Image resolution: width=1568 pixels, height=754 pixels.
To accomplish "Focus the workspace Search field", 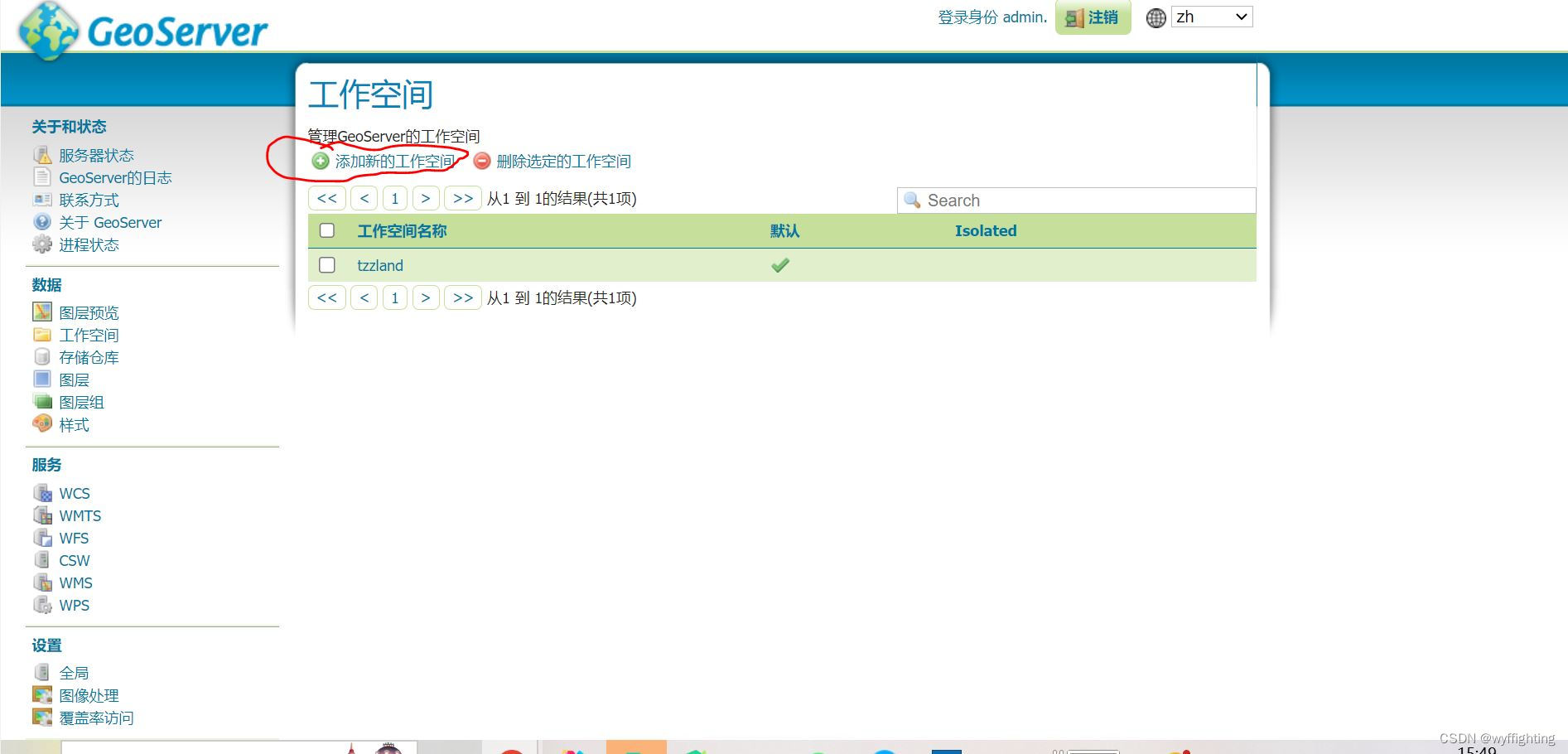I will point(1077,201).
